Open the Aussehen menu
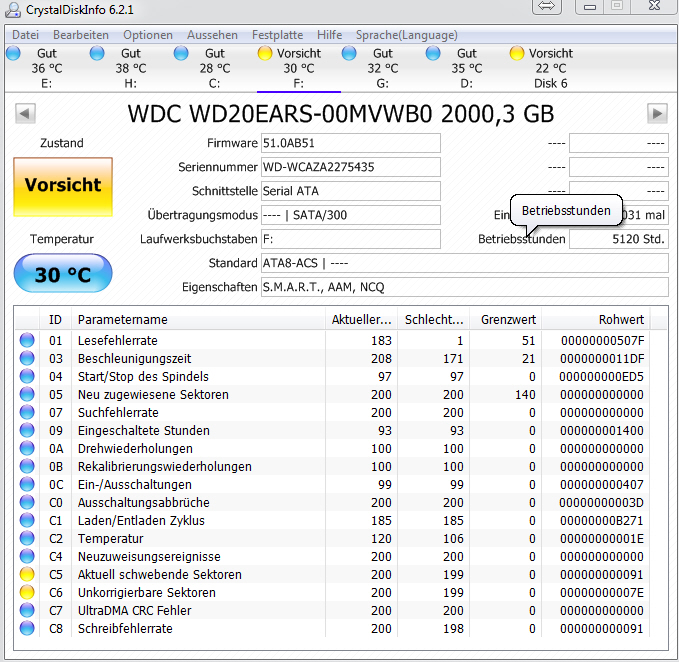679x662 pixels. click(x=212, y=35)
